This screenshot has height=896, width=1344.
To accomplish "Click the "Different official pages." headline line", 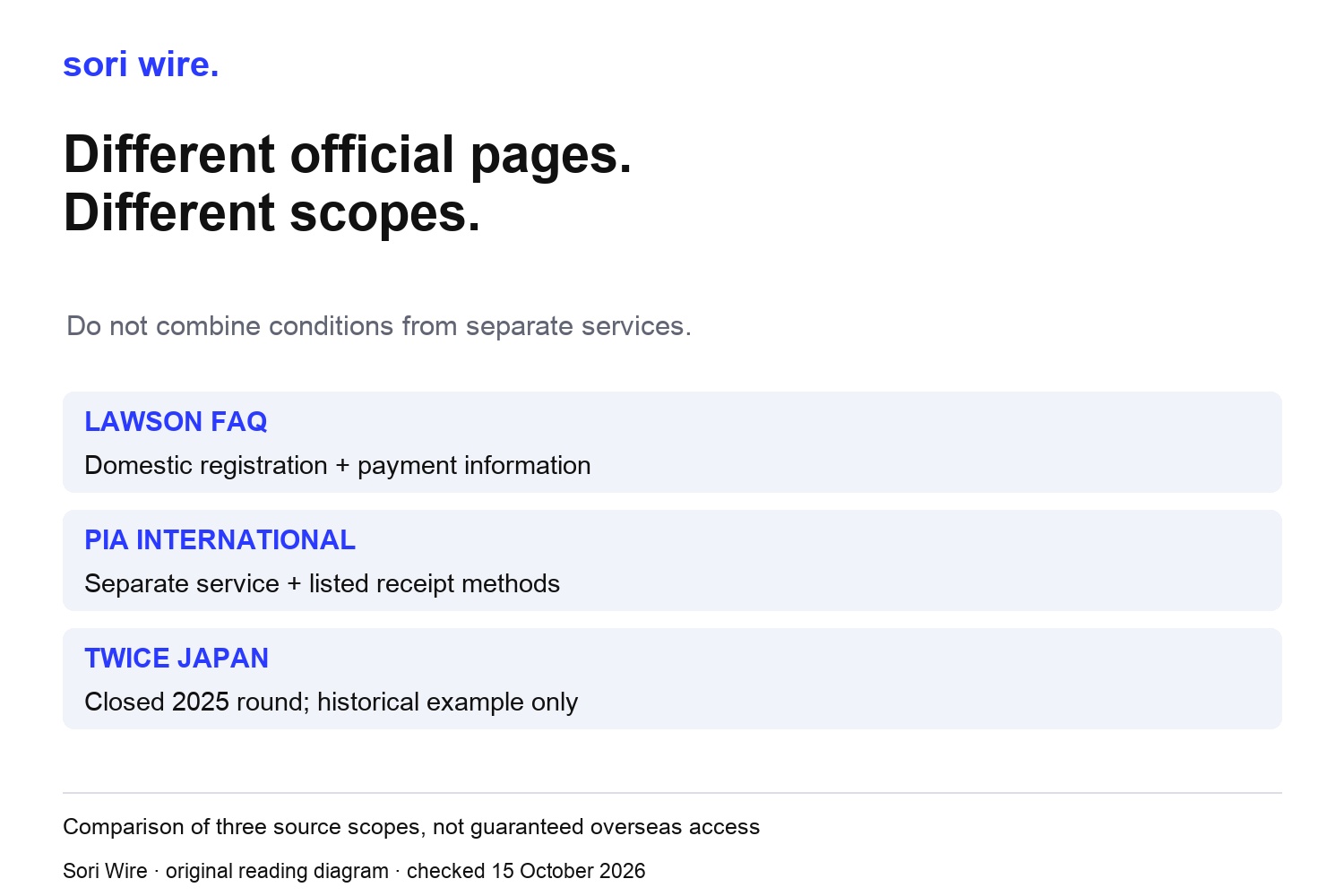I will pos(348,155).
